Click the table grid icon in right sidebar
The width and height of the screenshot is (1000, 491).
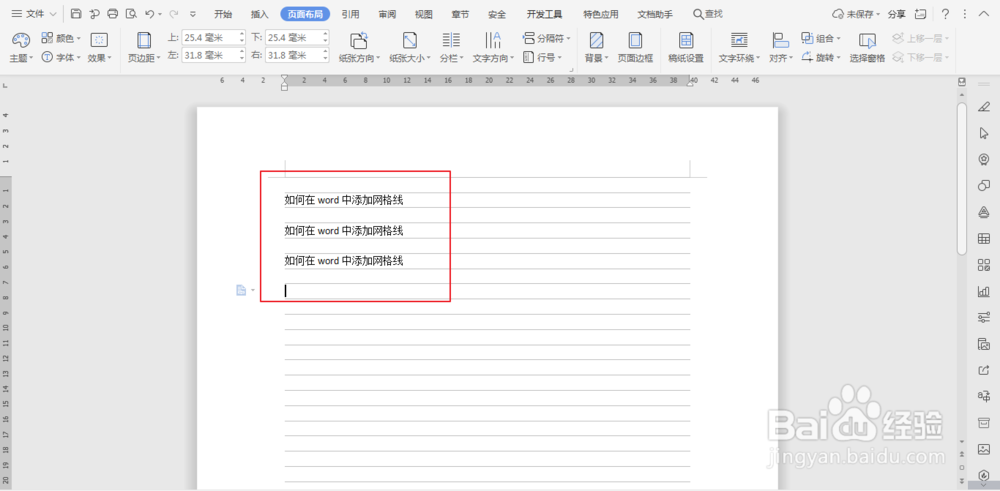point(983,238)
